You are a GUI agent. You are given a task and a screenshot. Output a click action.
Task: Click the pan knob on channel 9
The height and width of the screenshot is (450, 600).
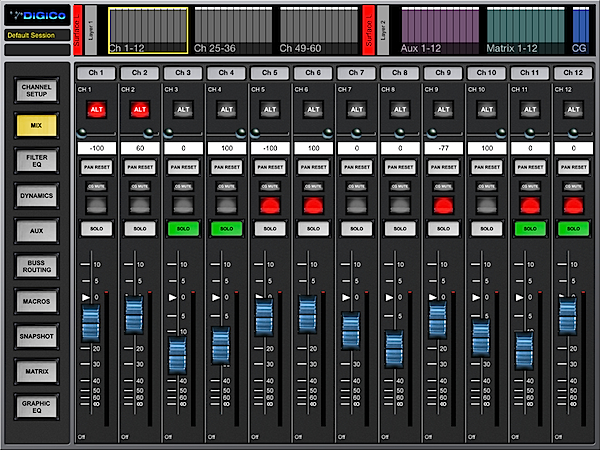pyautogui.click(x=432, y=133)
